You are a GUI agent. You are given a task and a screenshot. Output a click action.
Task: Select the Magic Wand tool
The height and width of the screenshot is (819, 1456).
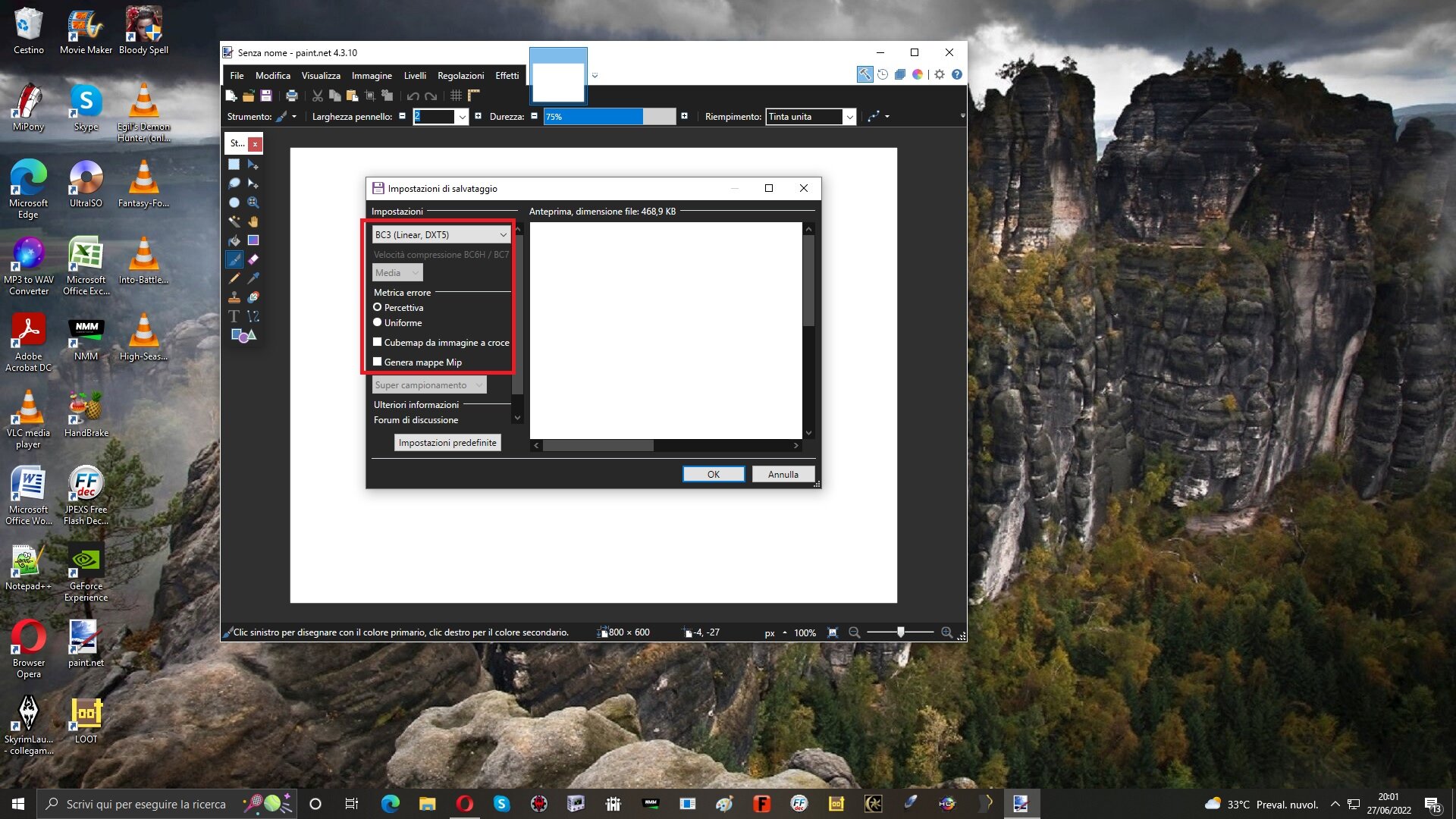pyautogui.click(x=234, y=221)
